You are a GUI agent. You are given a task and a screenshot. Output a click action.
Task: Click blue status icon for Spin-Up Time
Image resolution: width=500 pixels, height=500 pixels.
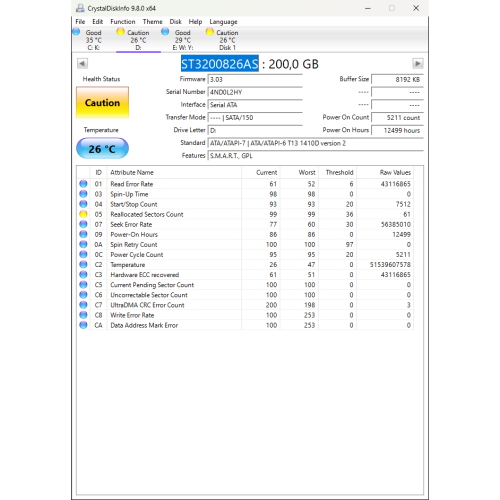(83, 194)
